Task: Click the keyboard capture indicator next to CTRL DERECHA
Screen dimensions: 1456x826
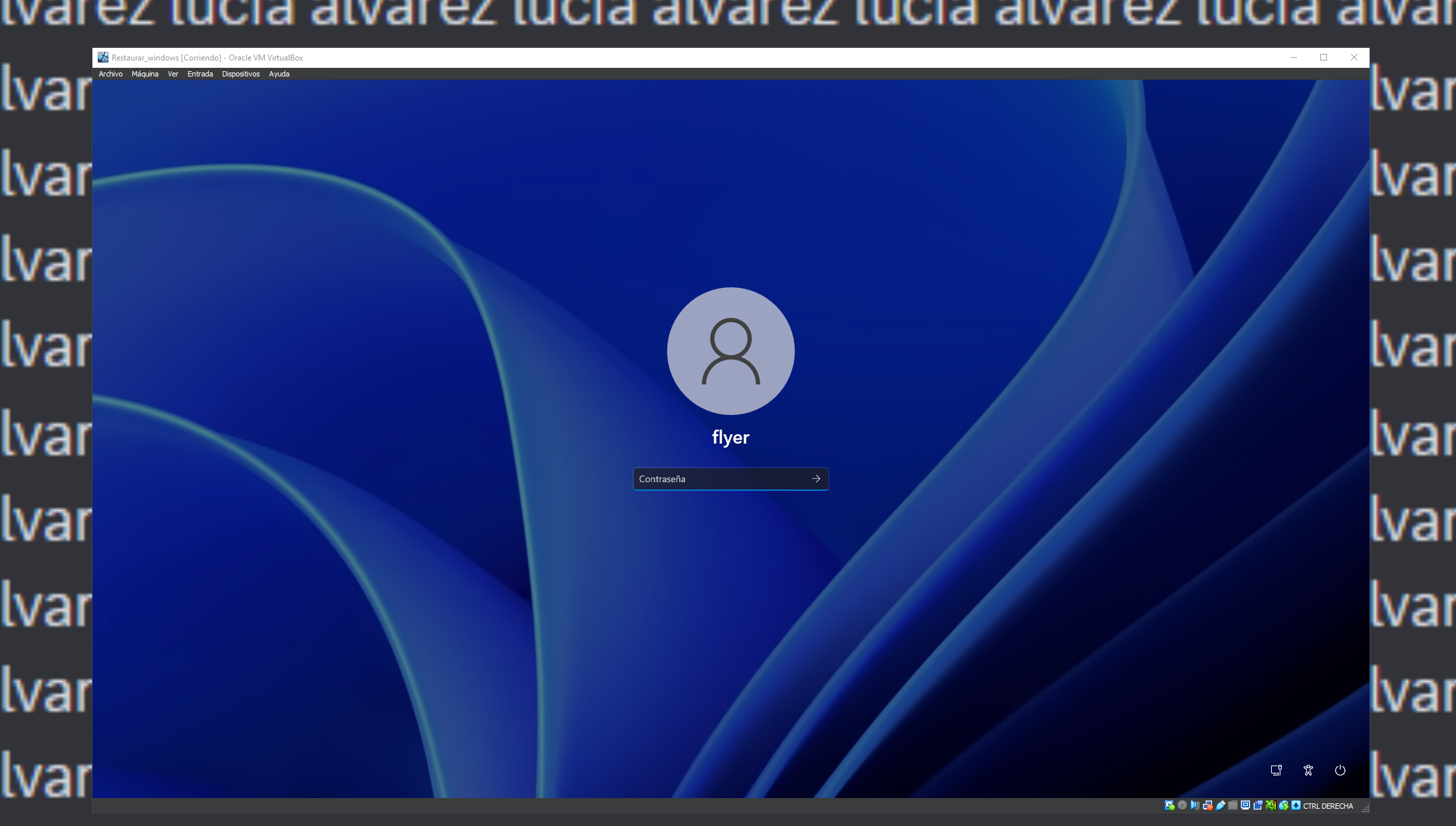Action: click(x=1296, y=805)
